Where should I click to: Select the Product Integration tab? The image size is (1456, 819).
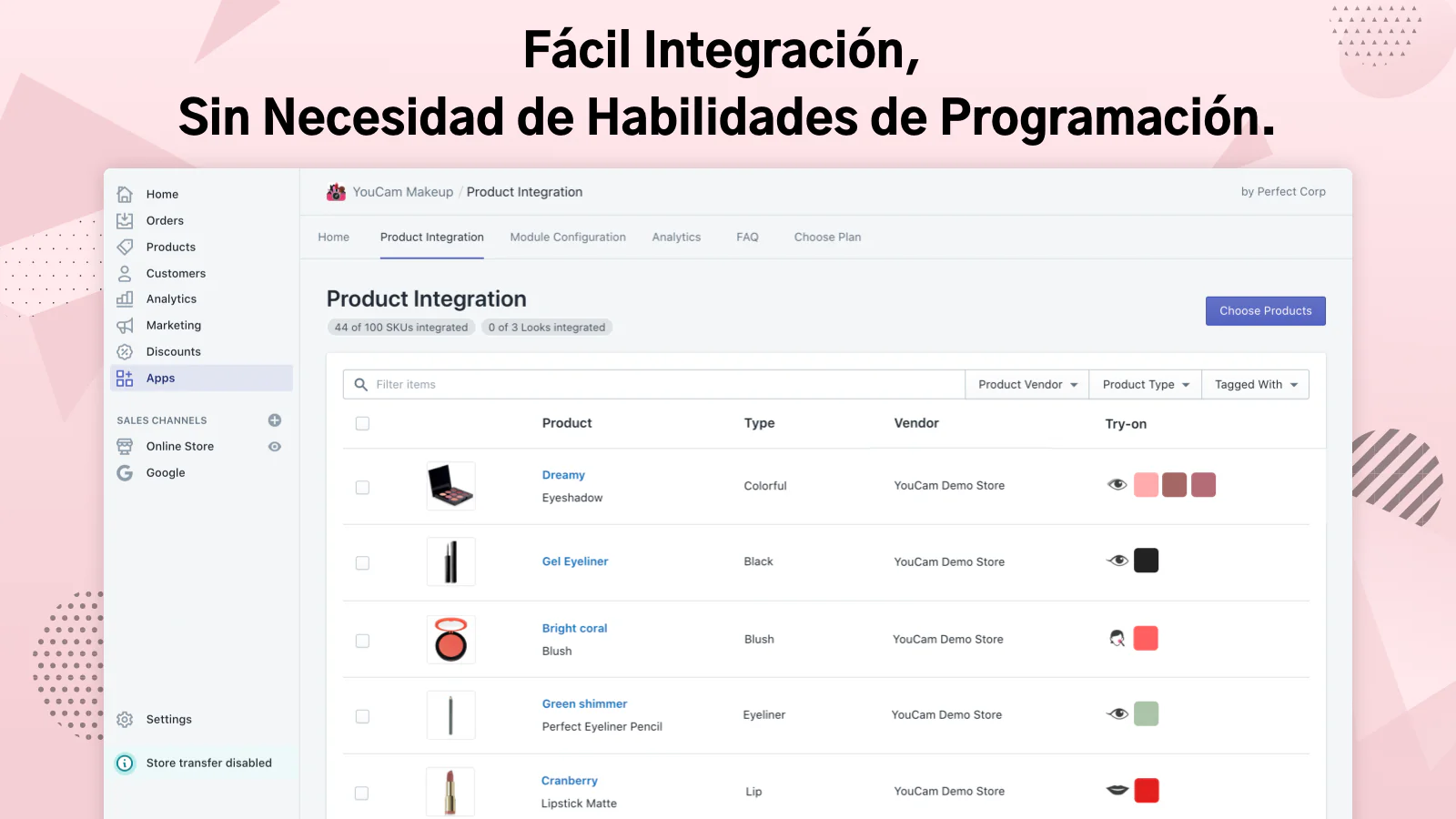[x=432, y=237]
